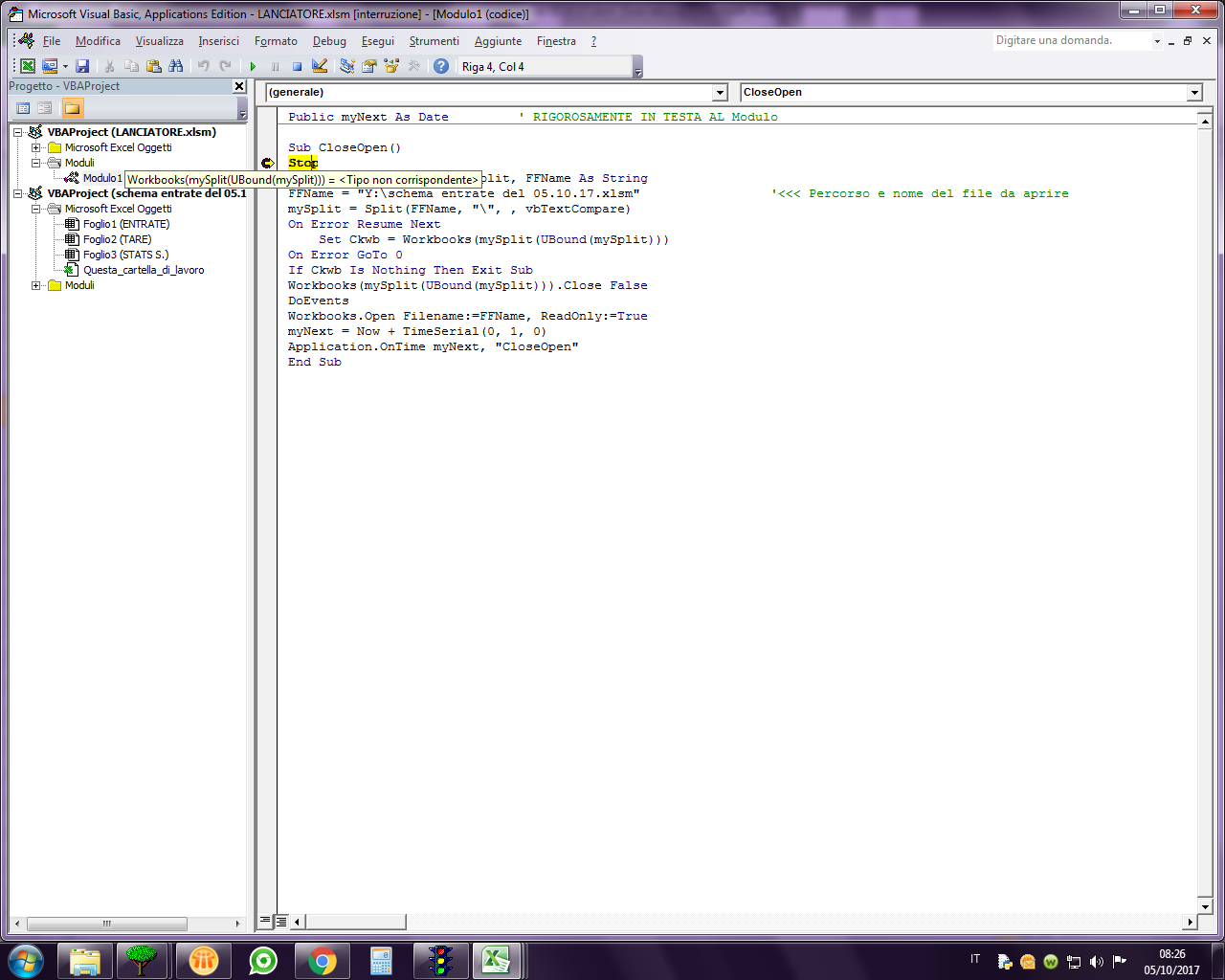Image resolution: width=1225 pixels, height=980 pixels.
Task: Open the Visualizza menu
Action: [159, 41]
